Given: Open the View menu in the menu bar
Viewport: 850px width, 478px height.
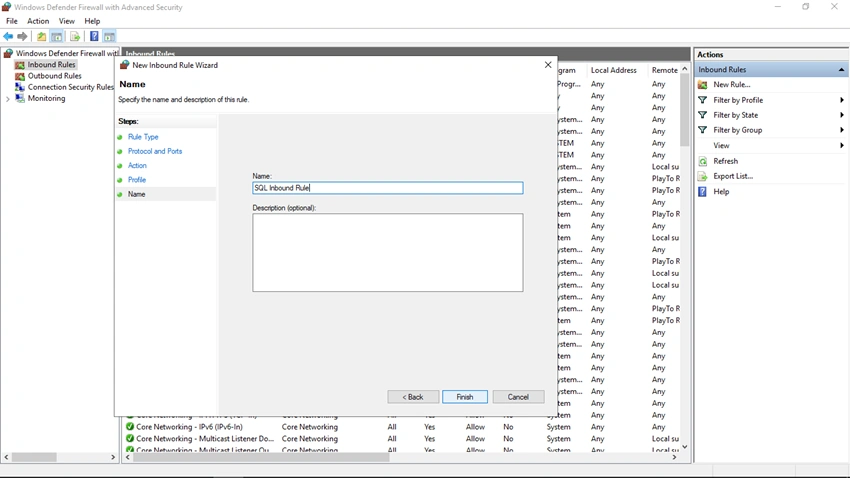Looking at the screenshot, I should point(67,21).
